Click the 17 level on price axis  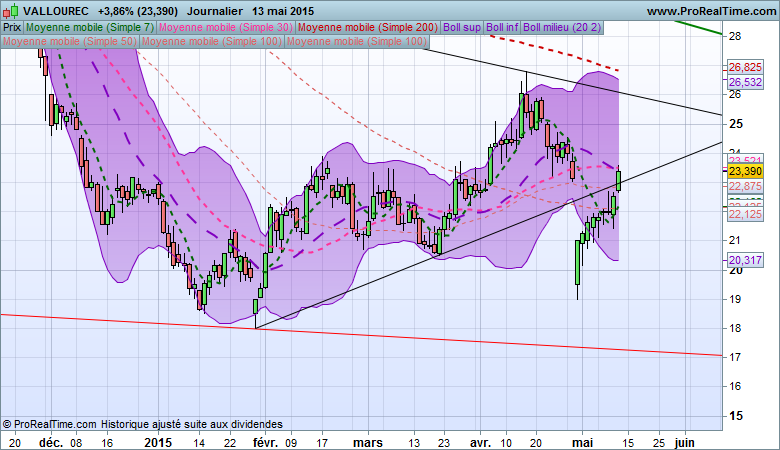coord(735,358)
